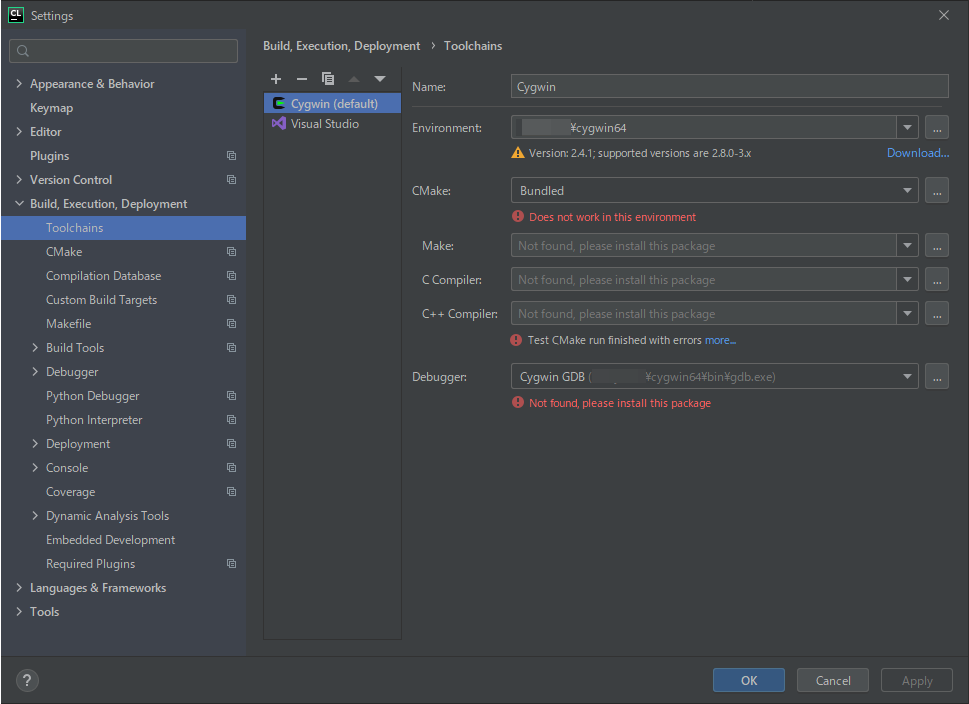Open Compilation Database settings
This screenshot has height=704, width=969.
coord(103,276)
